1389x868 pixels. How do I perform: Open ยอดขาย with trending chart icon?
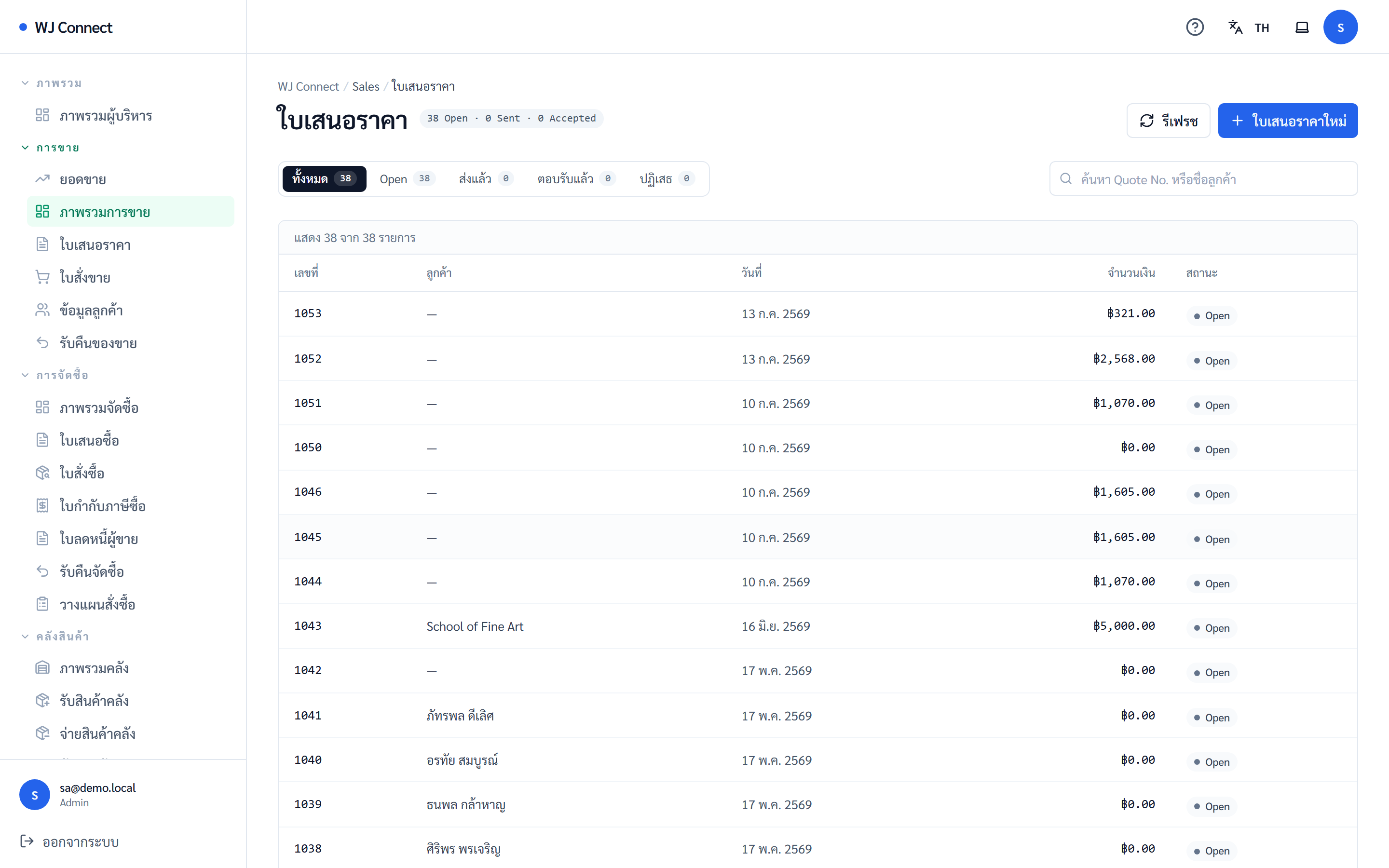(x=131, y=179)
